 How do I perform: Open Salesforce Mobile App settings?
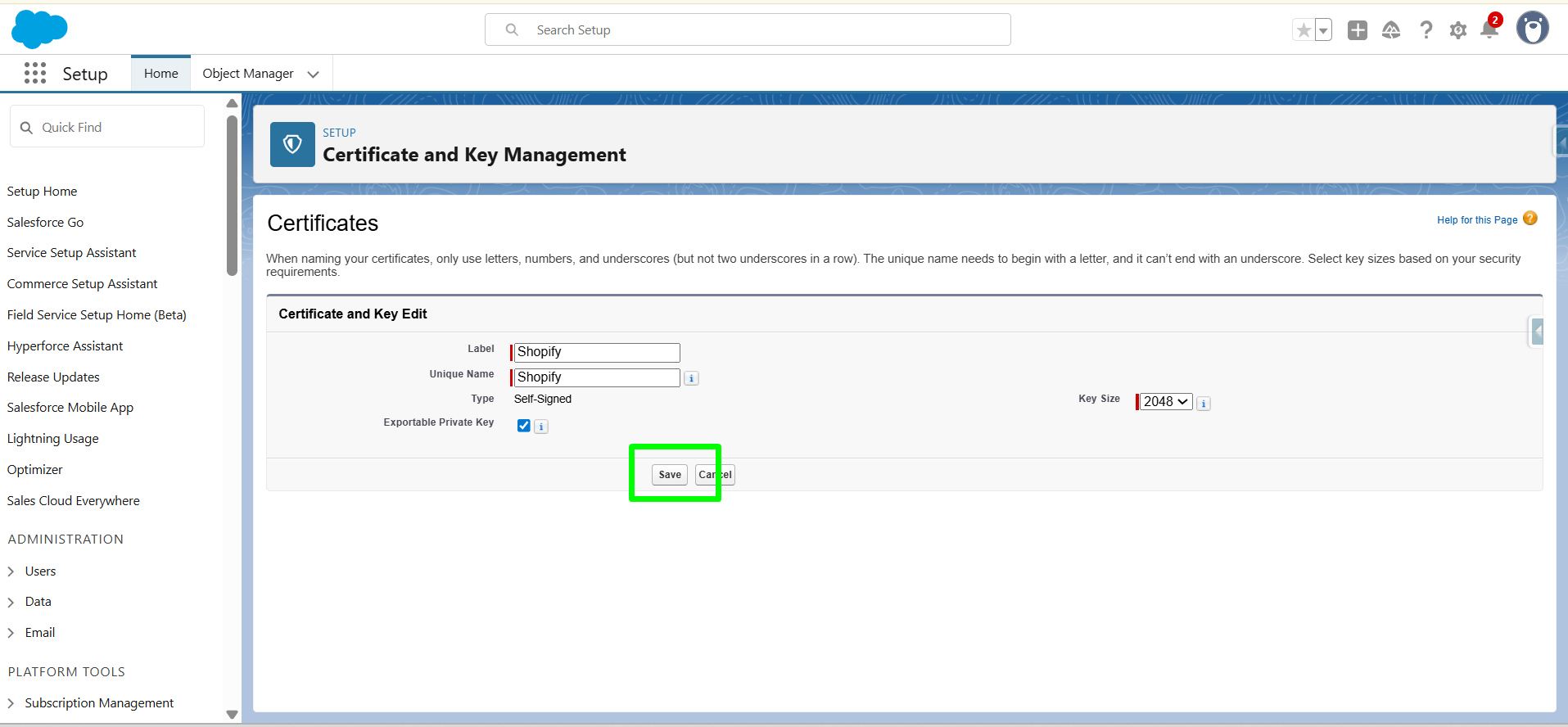click(70, 408)
